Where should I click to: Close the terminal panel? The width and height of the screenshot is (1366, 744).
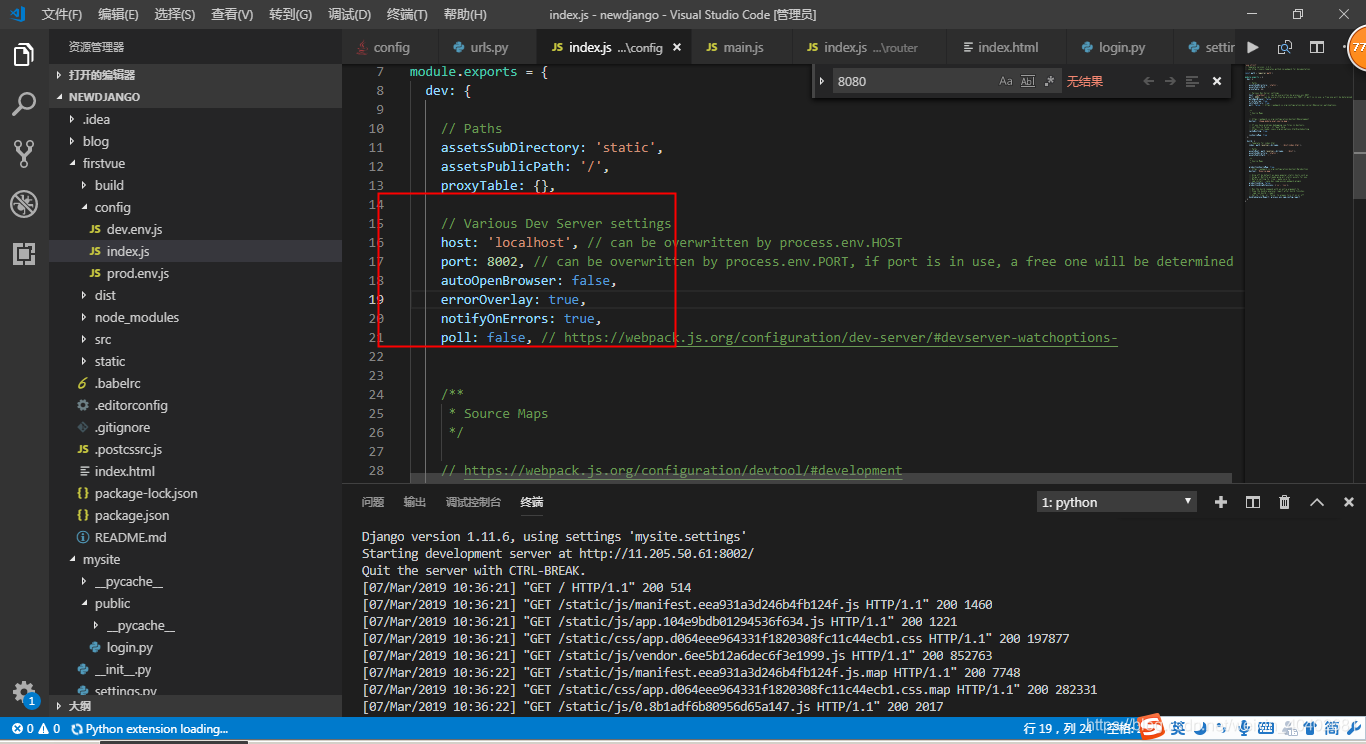[x=1349, y=502]
